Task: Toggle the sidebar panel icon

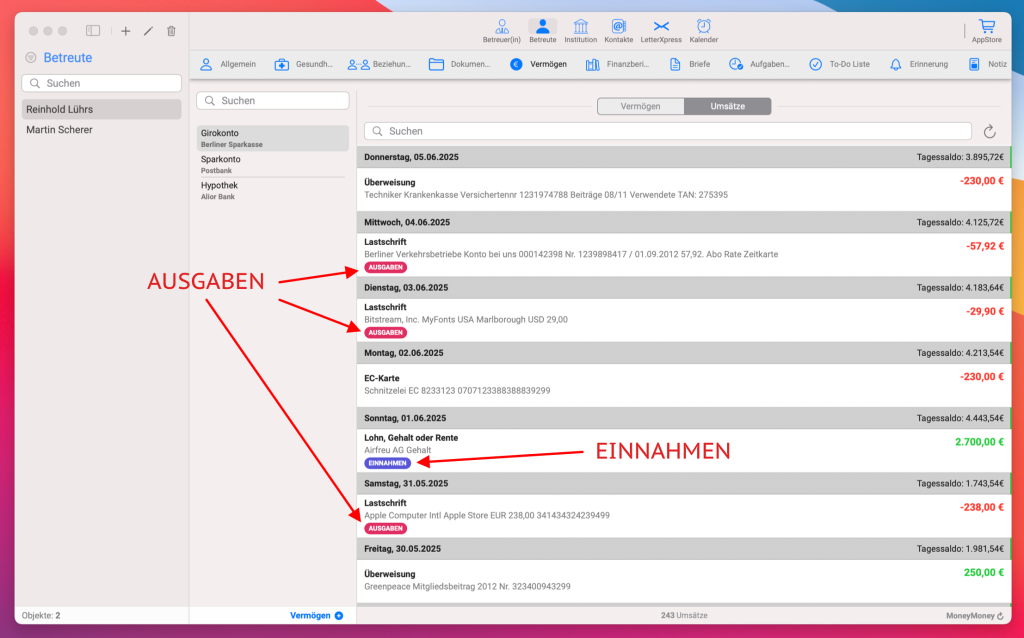Action: [93, 31]
